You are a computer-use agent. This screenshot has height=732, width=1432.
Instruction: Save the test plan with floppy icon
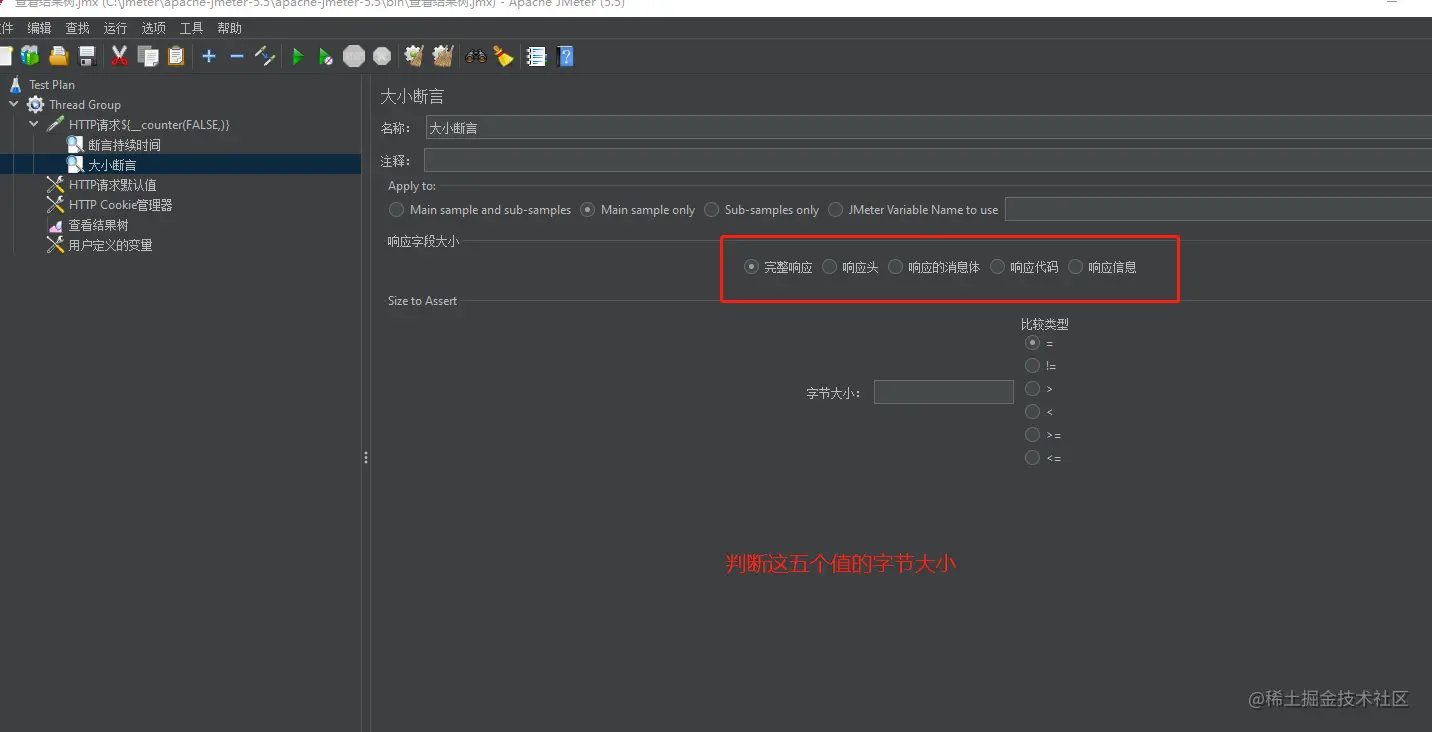tap(87, 56)
